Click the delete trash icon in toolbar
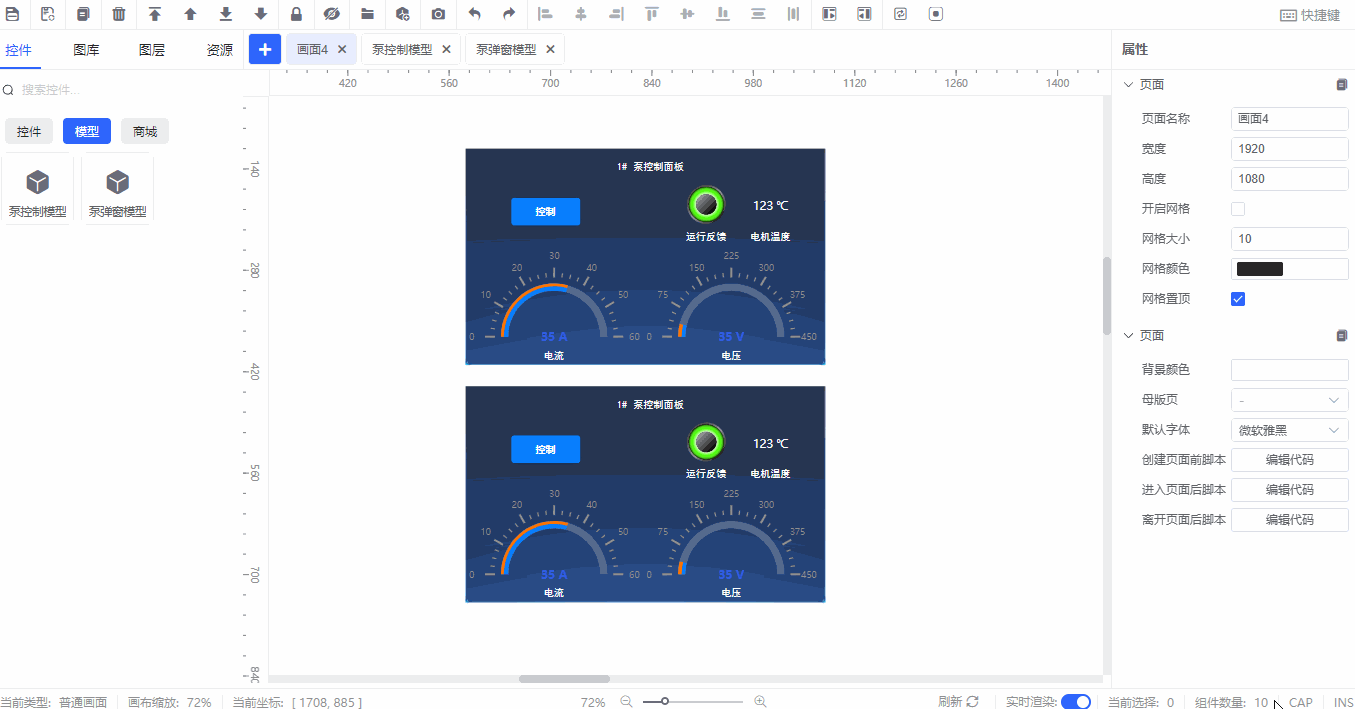Screen dimensions: 1355x709 [119, 15]
